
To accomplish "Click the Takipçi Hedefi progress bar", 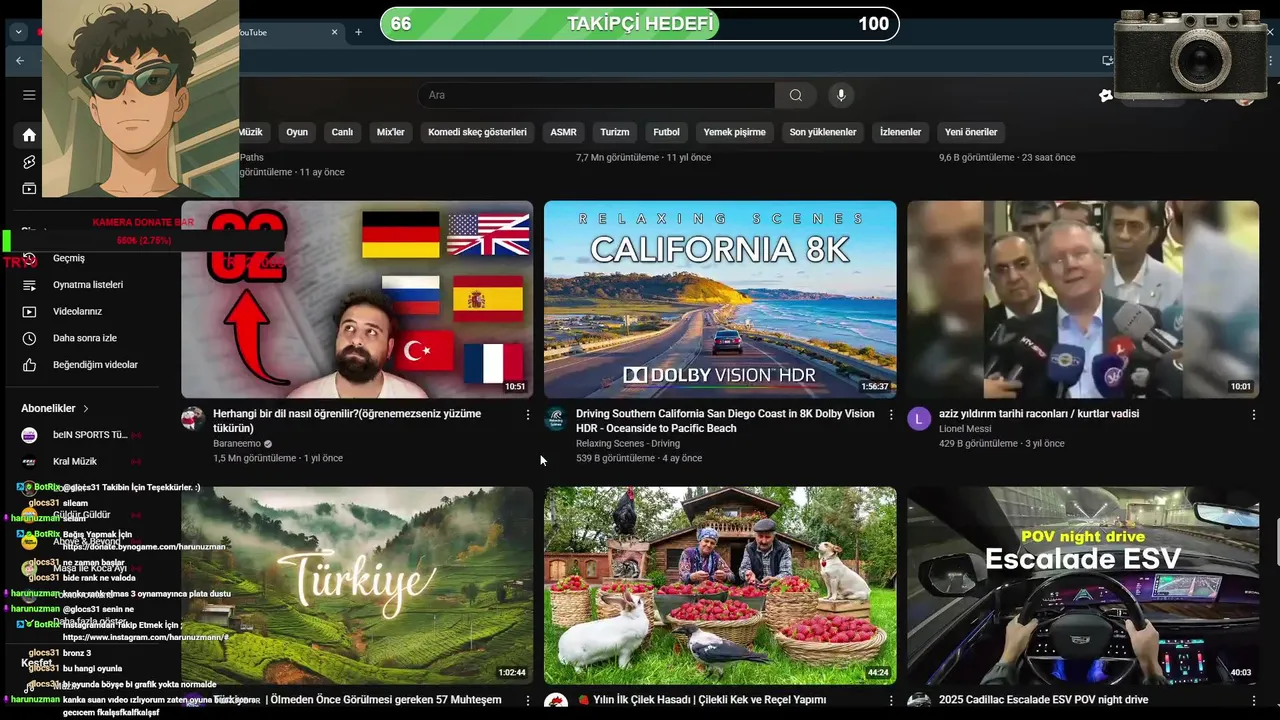I will (640, 24).
